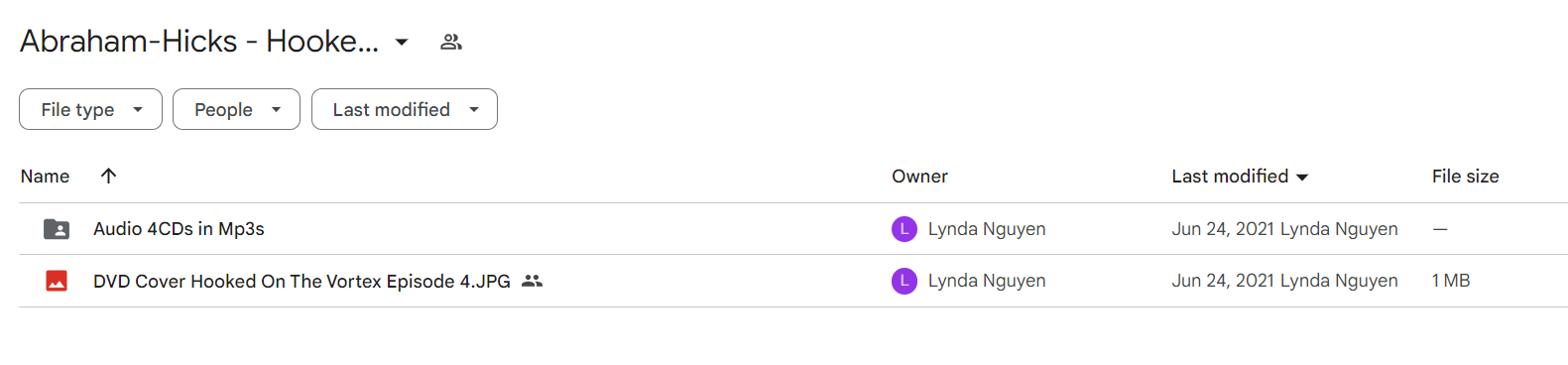1568x365 pixels.
Task: Open DVD Cover Hooked On The Vortex file
Action: click(302, 281)
